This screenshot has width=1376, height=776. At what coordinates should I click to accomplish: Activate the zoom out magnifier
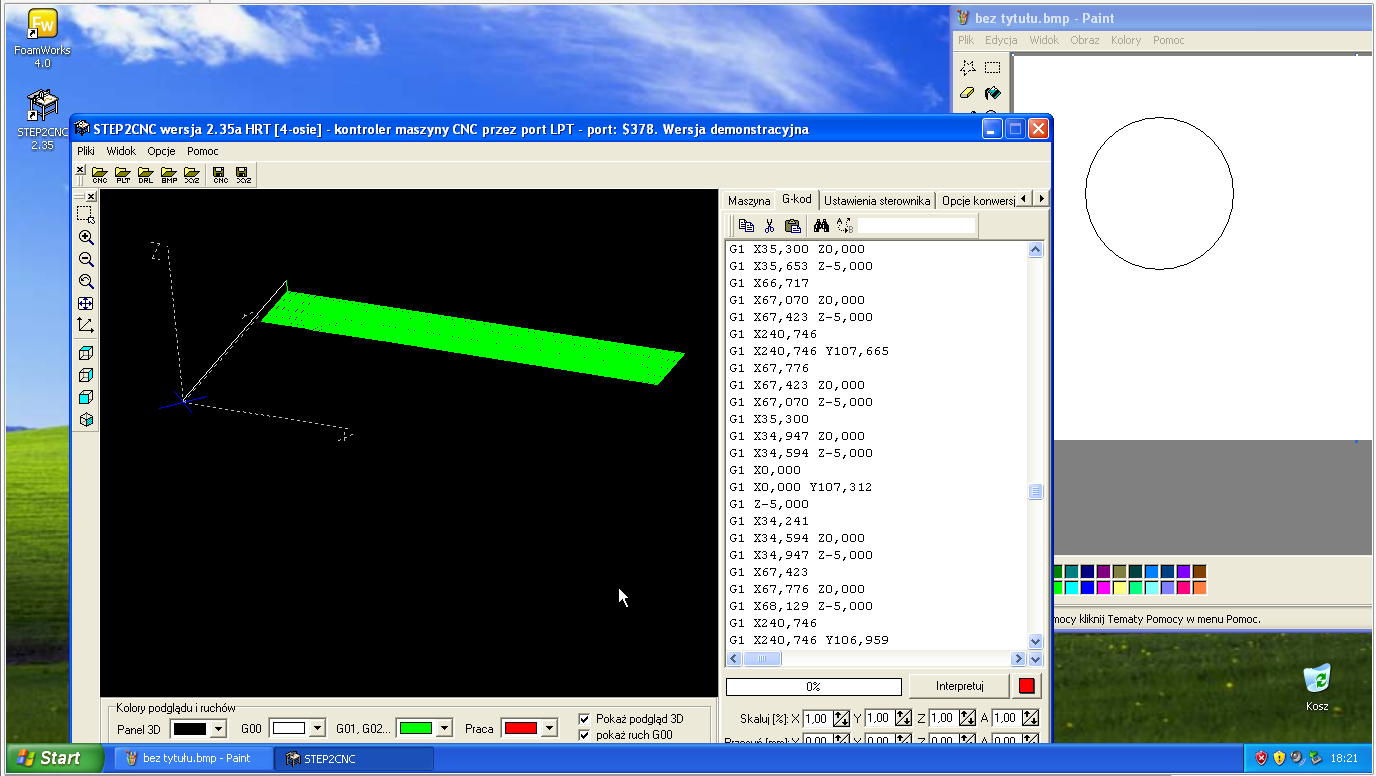pyautogui.click(x=86, y=259)
